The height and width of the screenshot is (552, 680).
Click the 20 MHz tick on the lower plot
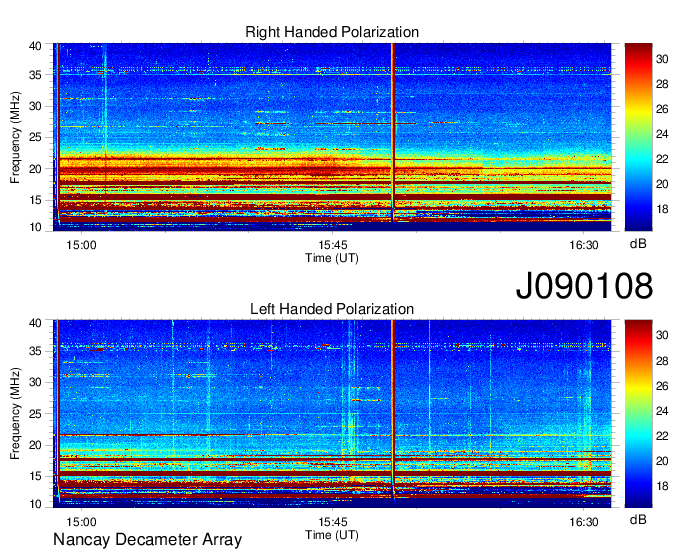click(x=36, y=445)
